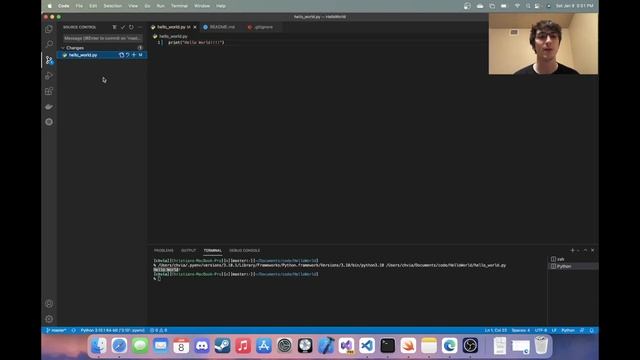Discard changes for hello_world.py
640x360 pixels.
coord(127,55)
